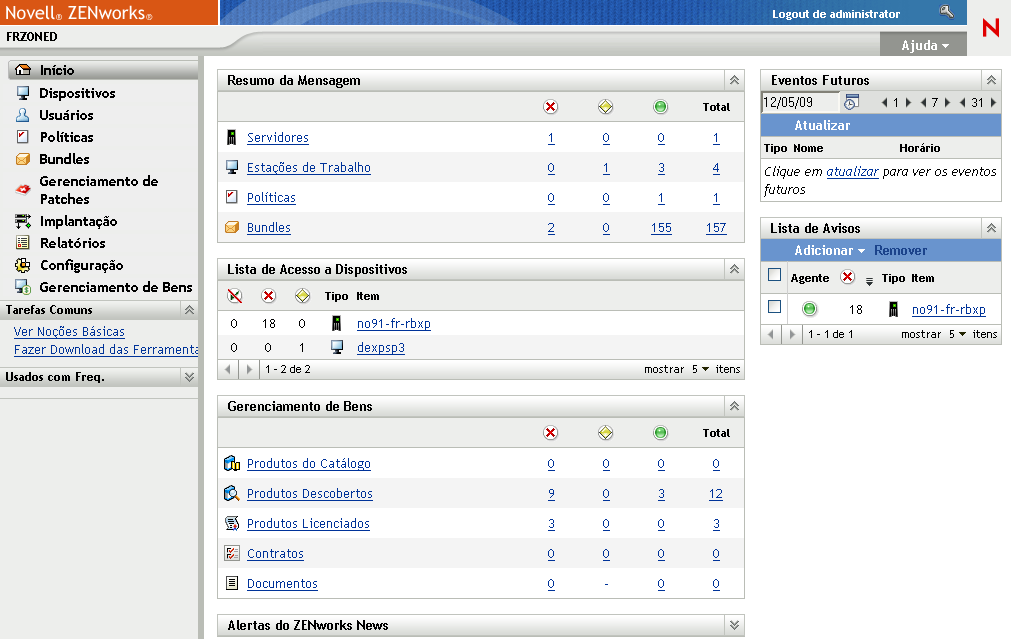
Task: Click the Políticas icon in sidebar
Action: [23, 137]
